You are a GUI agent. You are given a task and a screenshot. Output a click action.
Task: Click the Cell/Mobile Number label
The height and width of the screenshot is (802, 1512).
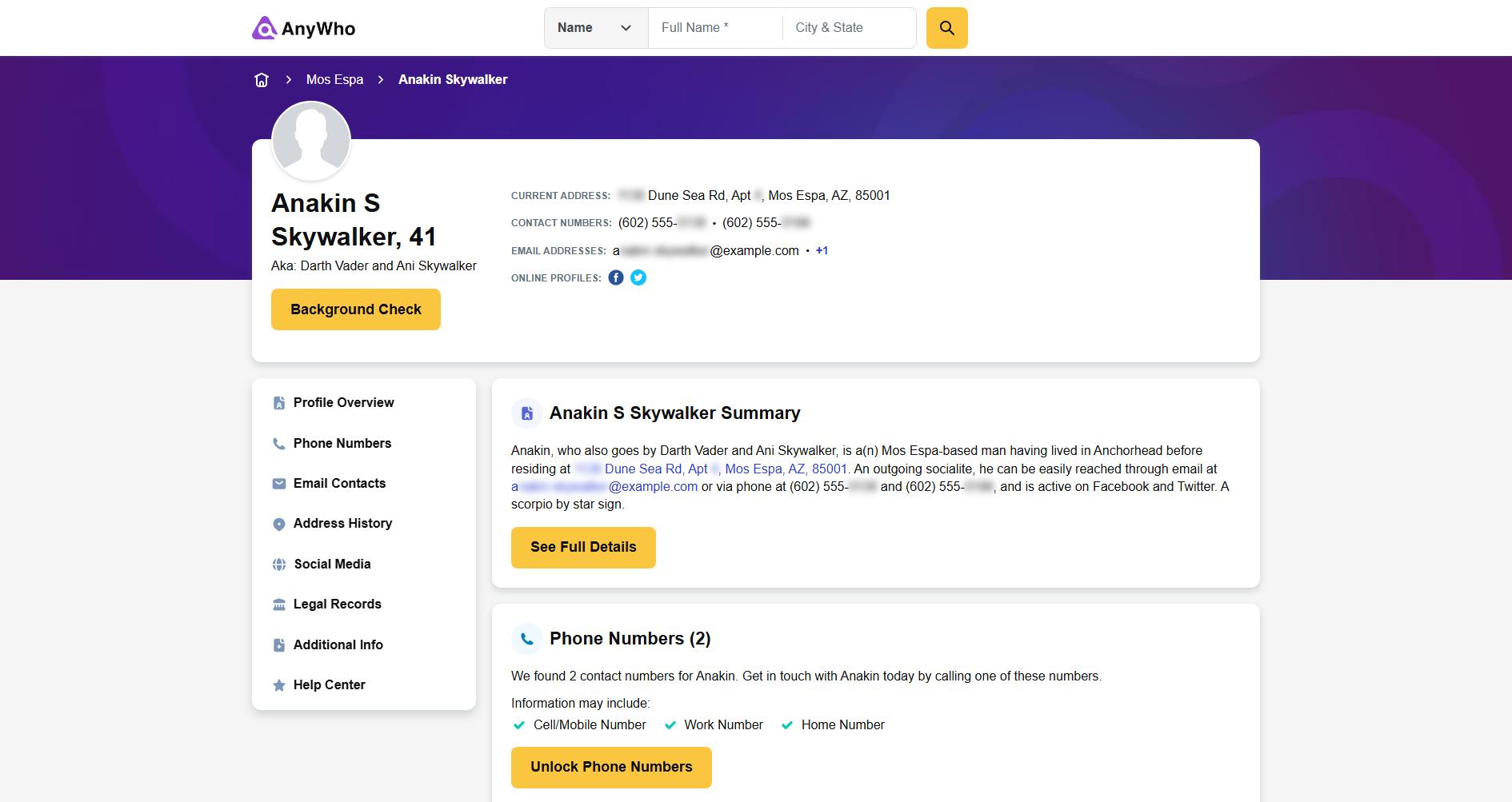[x=590, y=725]
